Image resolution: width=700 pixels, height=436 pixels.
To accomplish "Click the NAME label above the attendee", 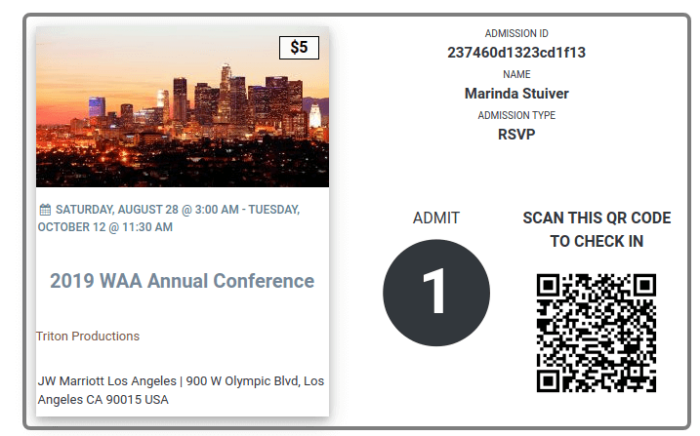I will 517,74.
